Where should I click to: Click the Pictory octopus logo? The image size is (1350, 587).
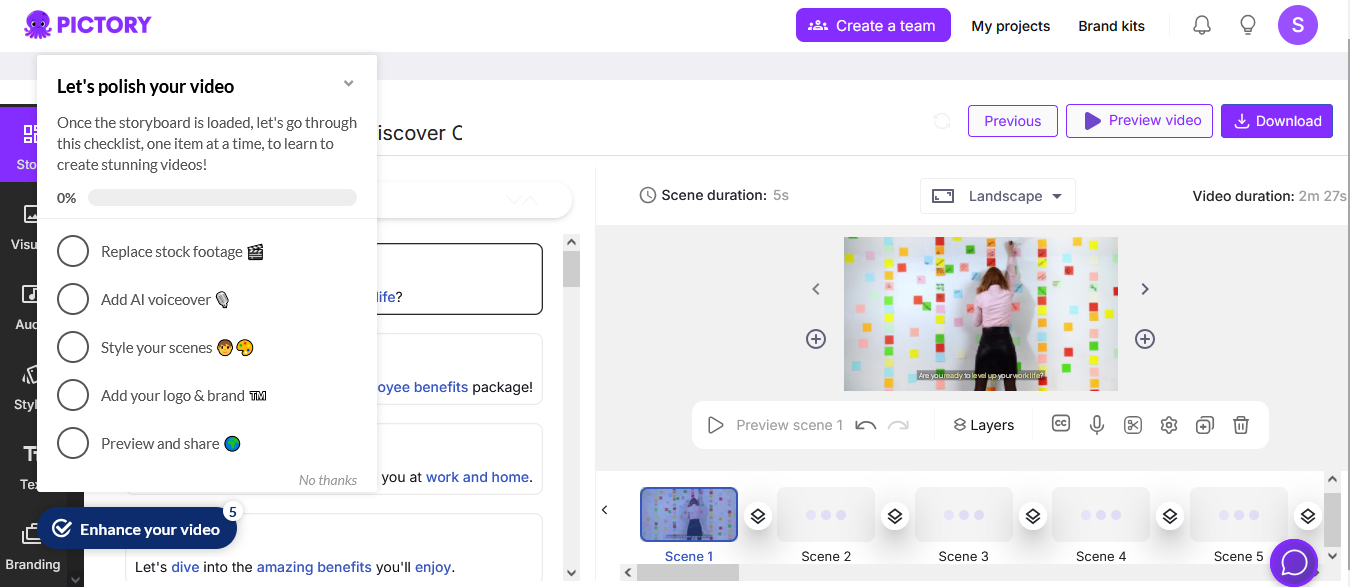(88, 25)
